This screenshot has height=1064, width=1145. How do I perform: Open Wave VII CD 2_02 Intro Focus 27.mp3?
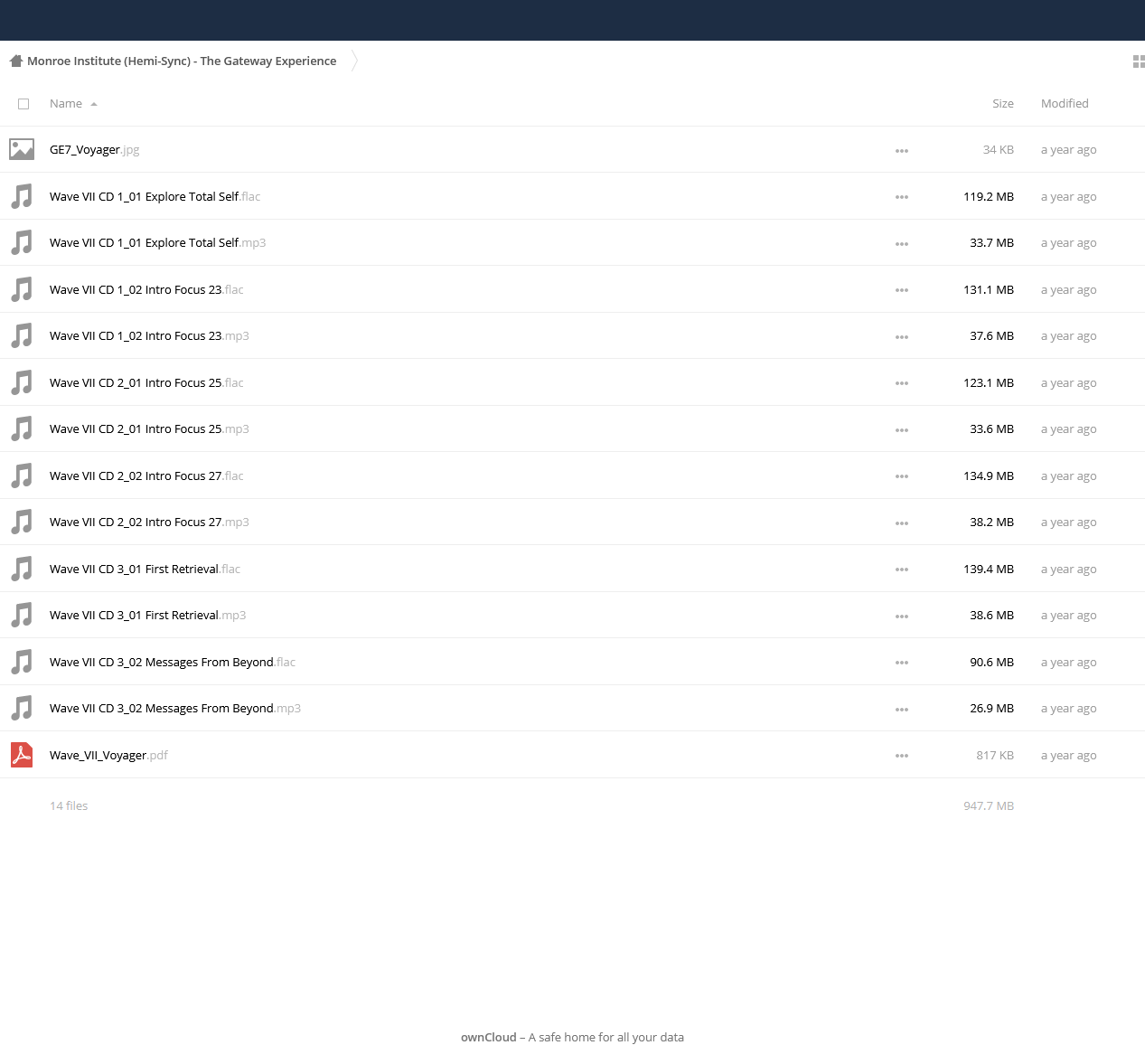click(149, 522)
